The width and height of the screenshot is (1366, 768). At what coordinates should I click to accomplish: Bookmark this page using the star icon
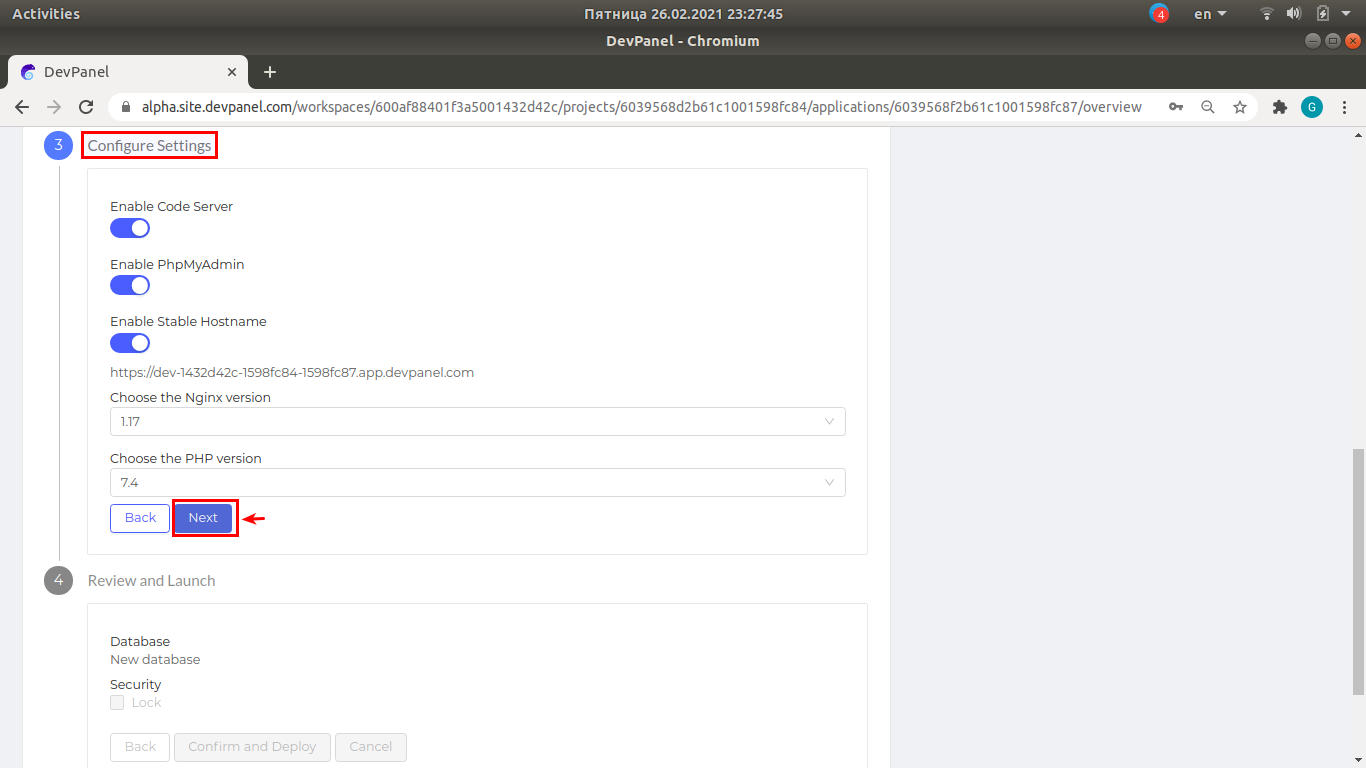click(1240, 106)
